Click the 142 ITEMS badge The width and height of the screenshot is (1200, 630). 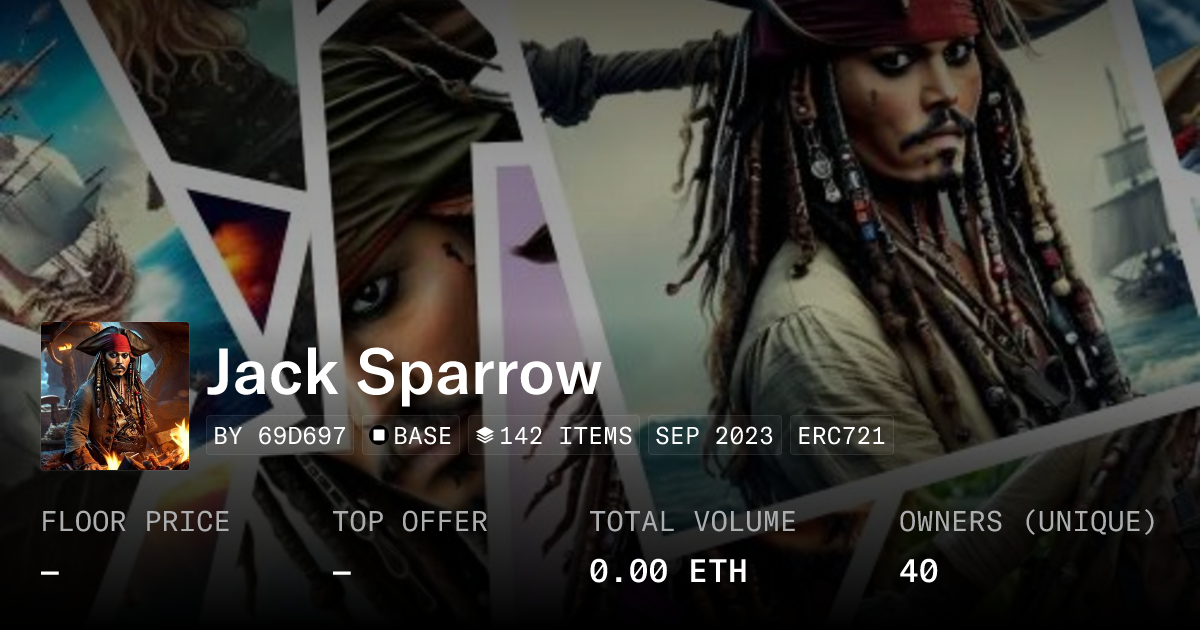pos(554,436)
